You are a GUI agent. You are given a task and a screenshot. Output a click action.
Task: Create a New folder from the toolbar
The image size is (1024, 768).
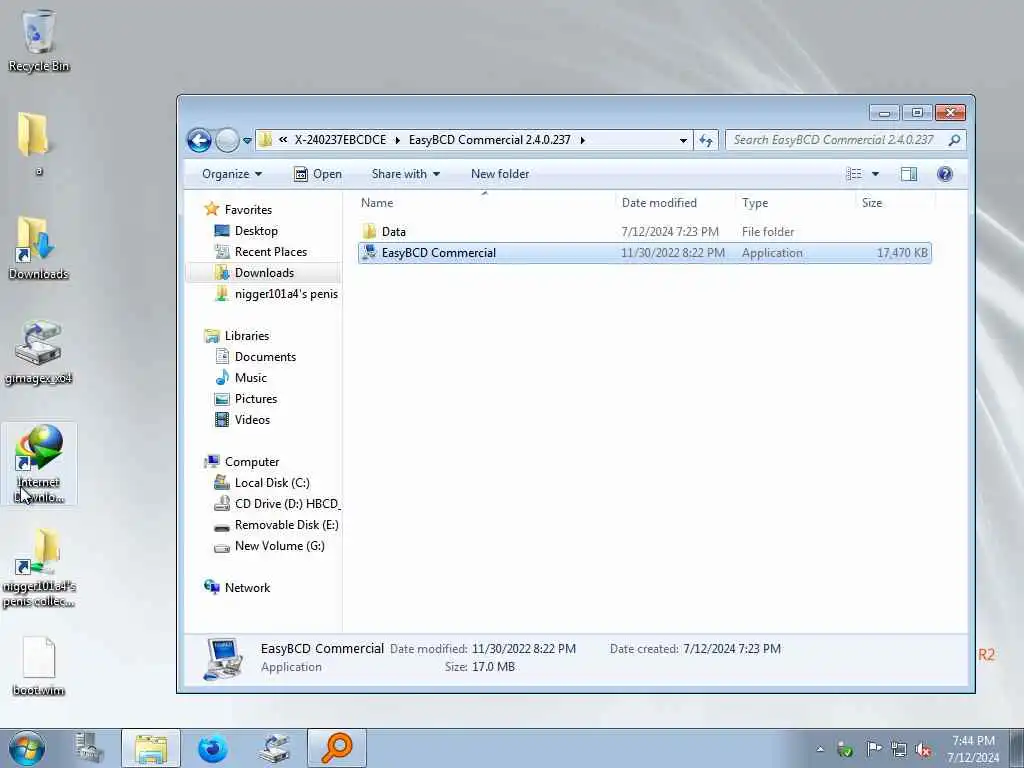[x=500, y=174]
